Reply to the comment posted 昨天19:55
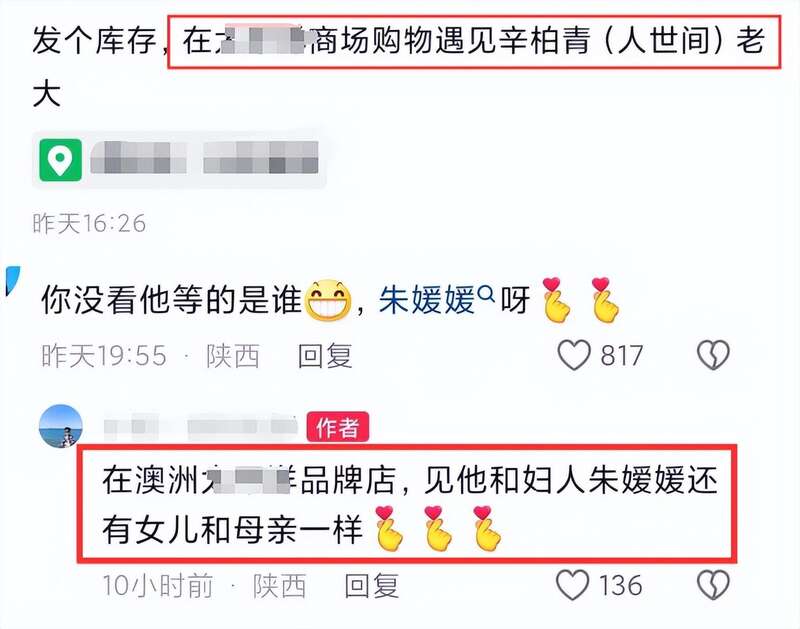The image size is (800, 629). pos(325,356)
